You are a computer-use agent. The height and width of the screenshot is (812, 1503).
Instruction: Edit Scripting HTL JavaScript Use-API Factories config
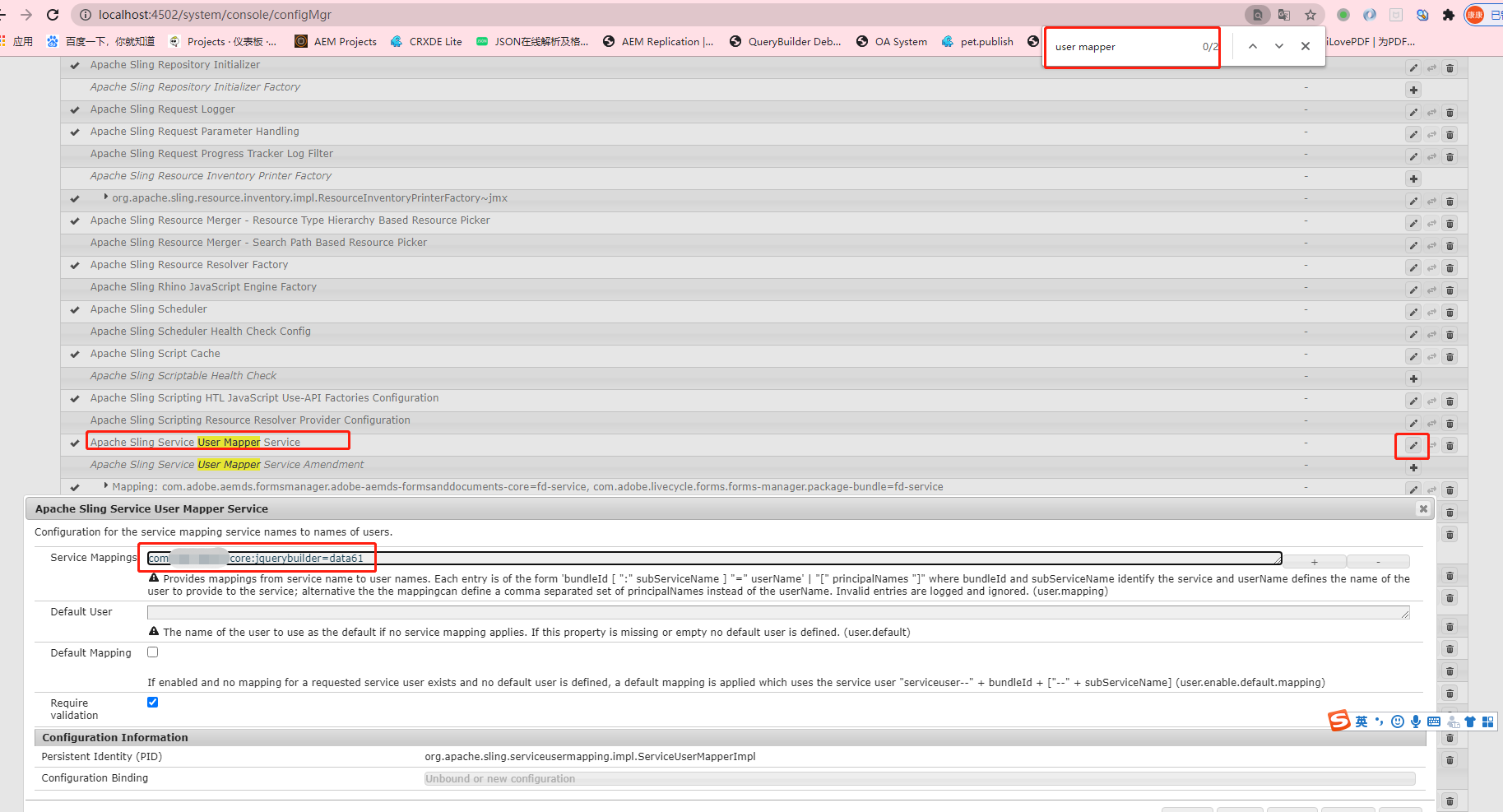tap(1413, 401)
